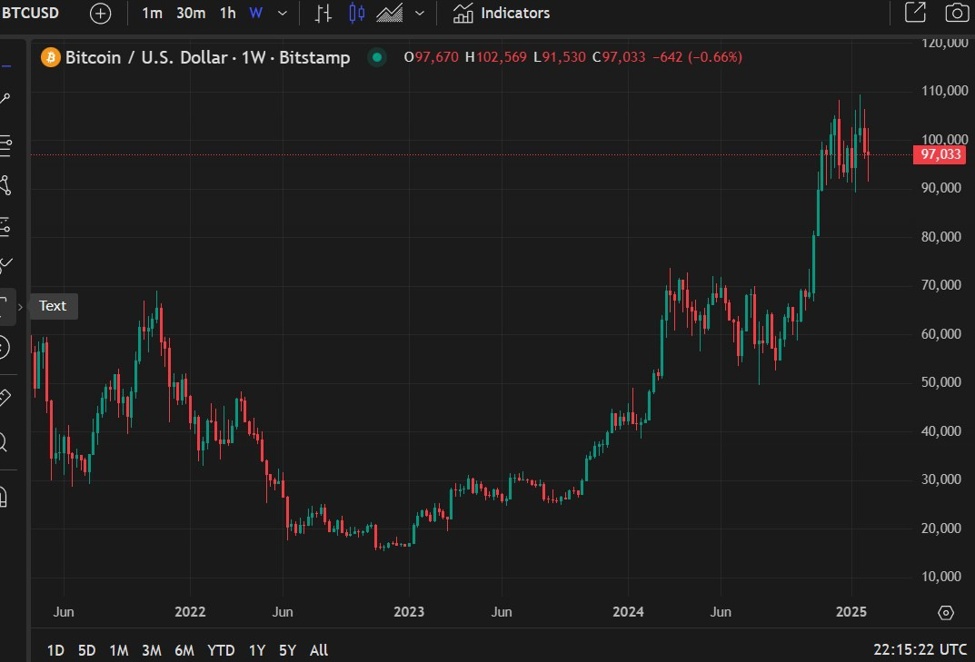Screen dimensions: 975x662
Task: Select the area chart style icon
Action: 390,13
